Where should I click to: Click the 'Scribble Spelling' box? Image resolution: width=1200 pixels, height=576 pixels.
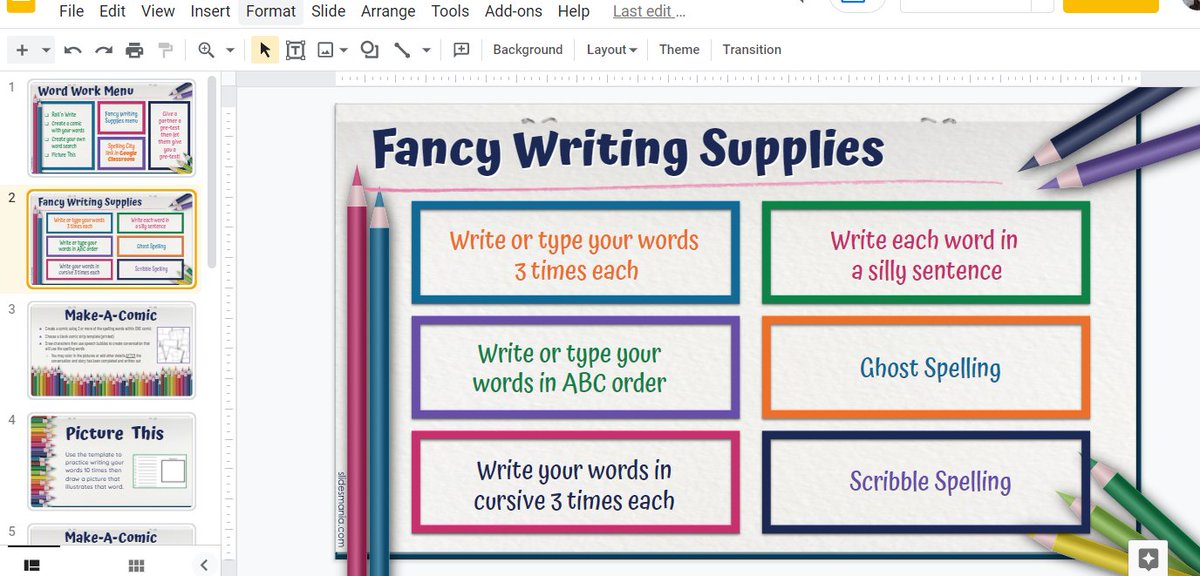926,483
